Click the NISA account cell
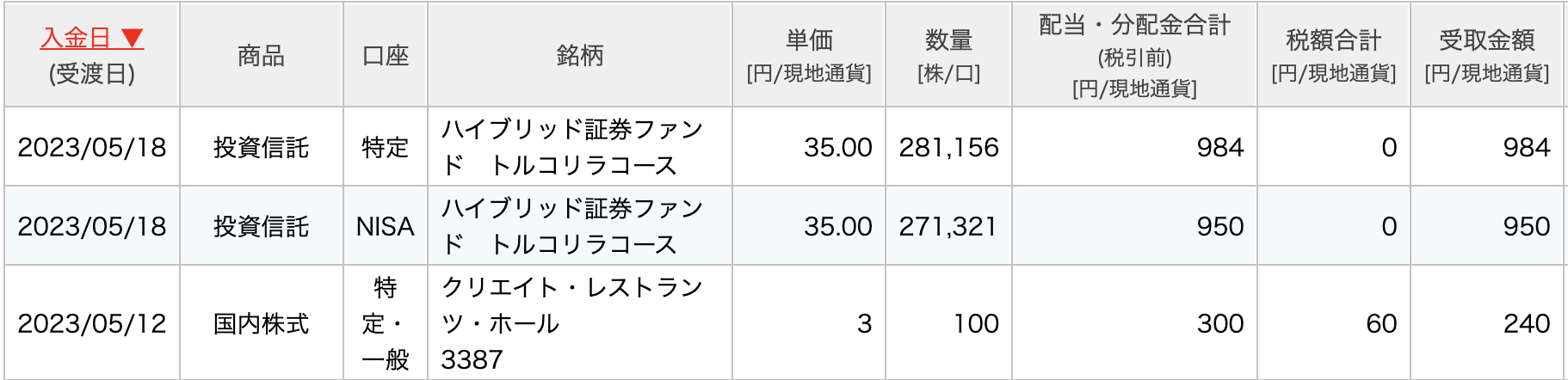This screenshot has height=380, width=1568. pyautogui.click(x=385, y=226)
